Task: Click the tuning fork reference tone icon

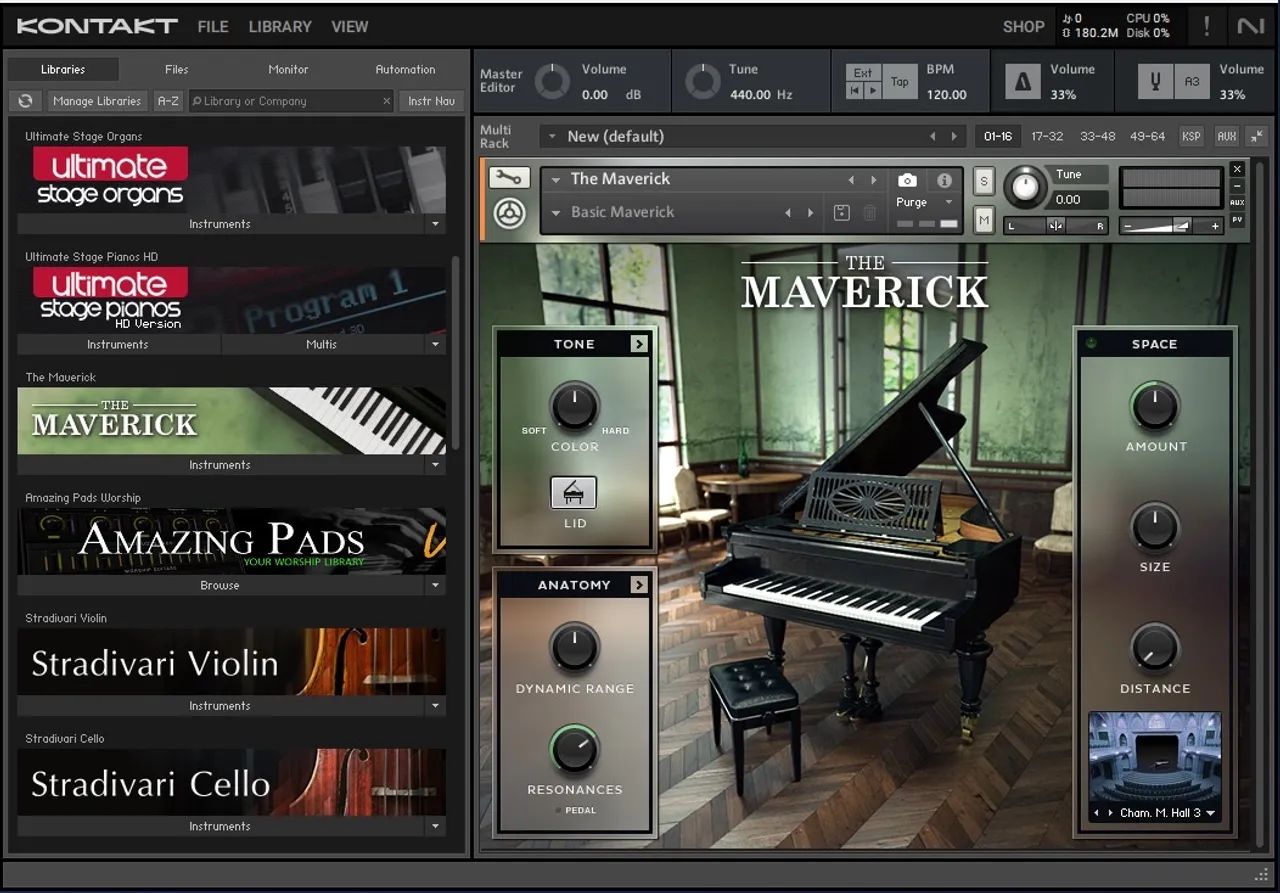Action: tap(1155, 82)
